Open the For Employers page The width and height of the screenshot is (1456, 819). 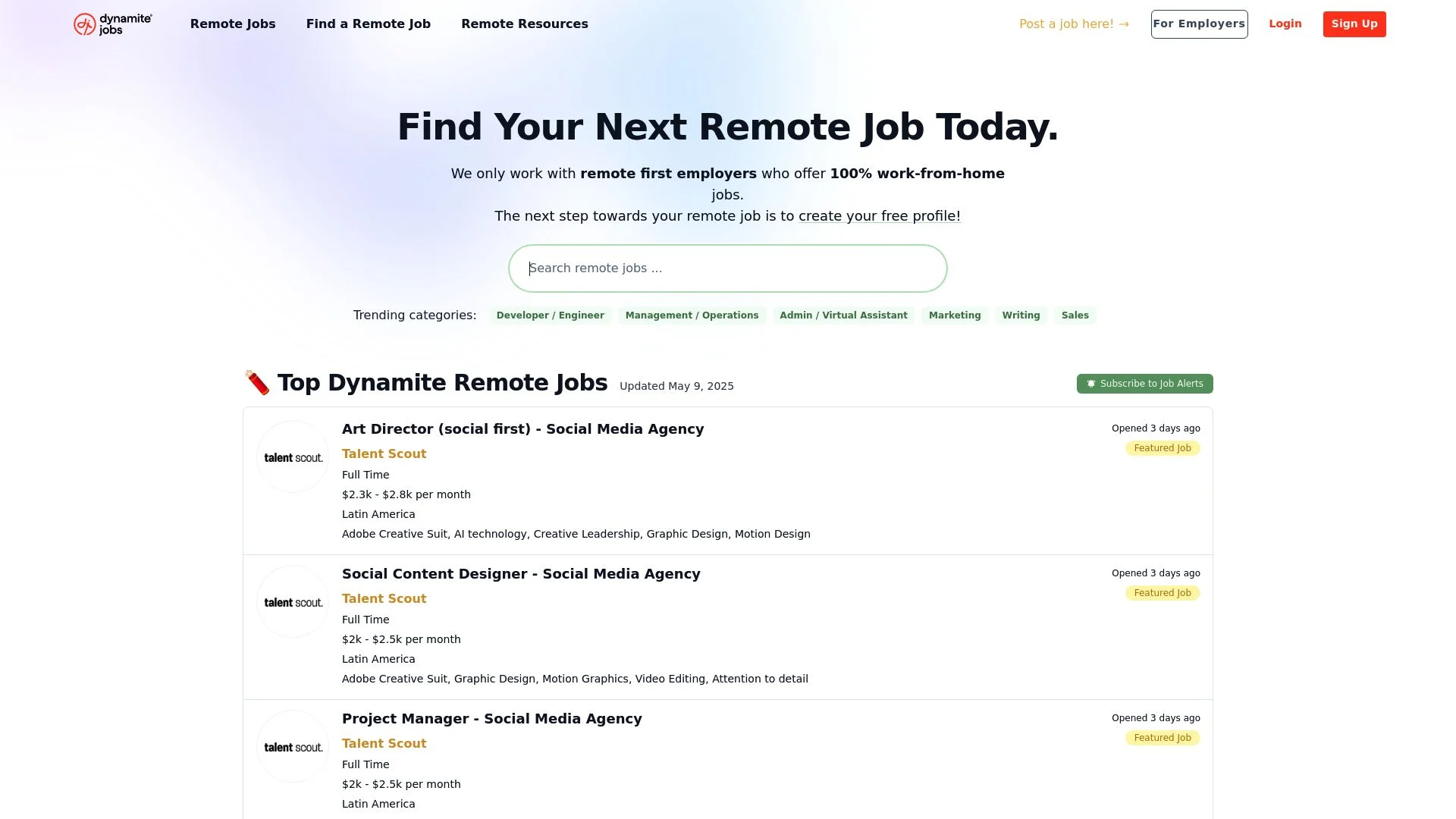(1199, 24)
